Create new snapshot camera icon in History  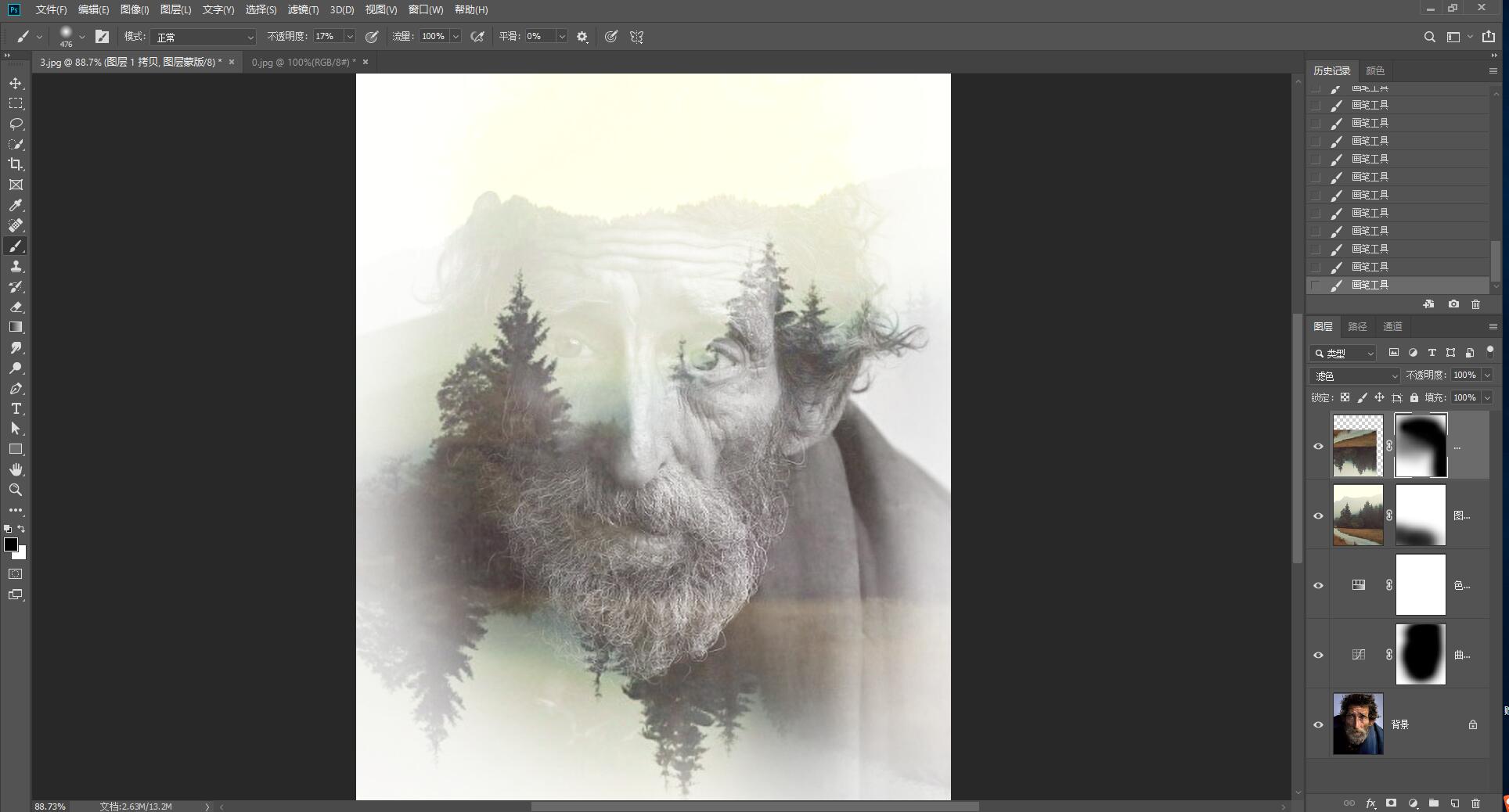[1453, 304]
